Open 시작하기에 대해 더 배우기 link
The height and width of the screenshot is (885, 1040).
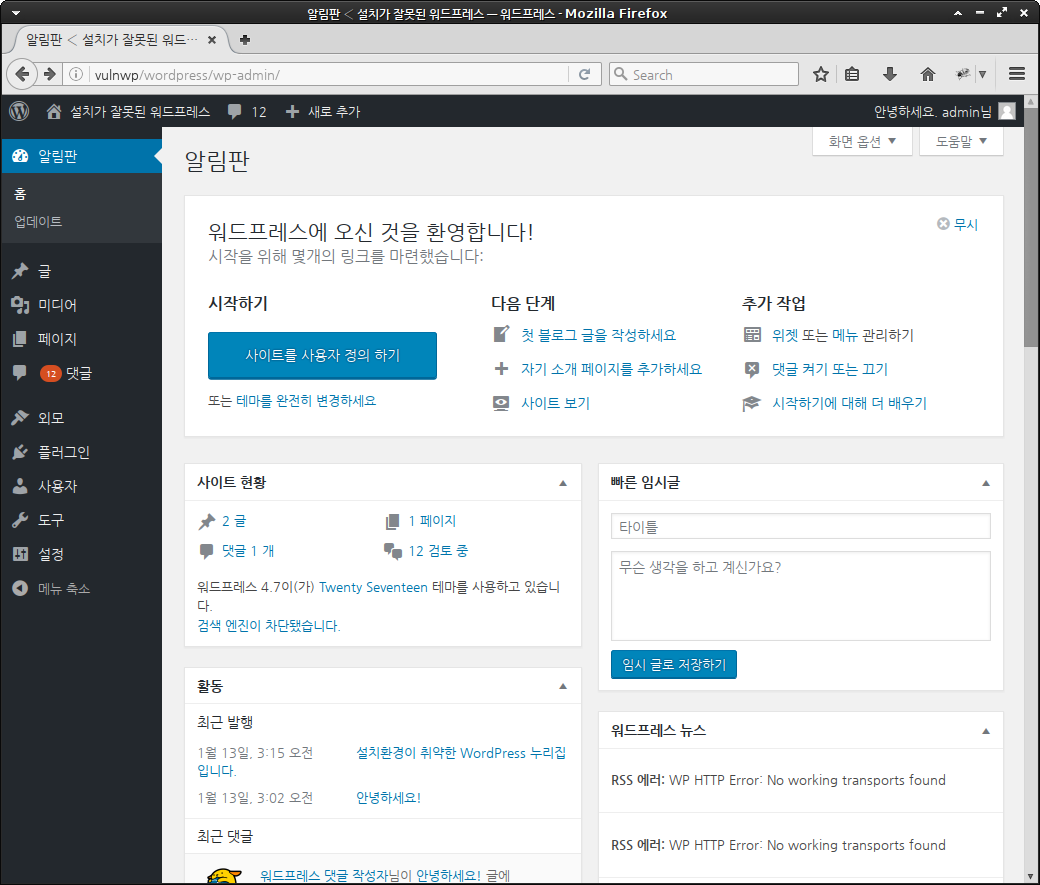[850, 403]
